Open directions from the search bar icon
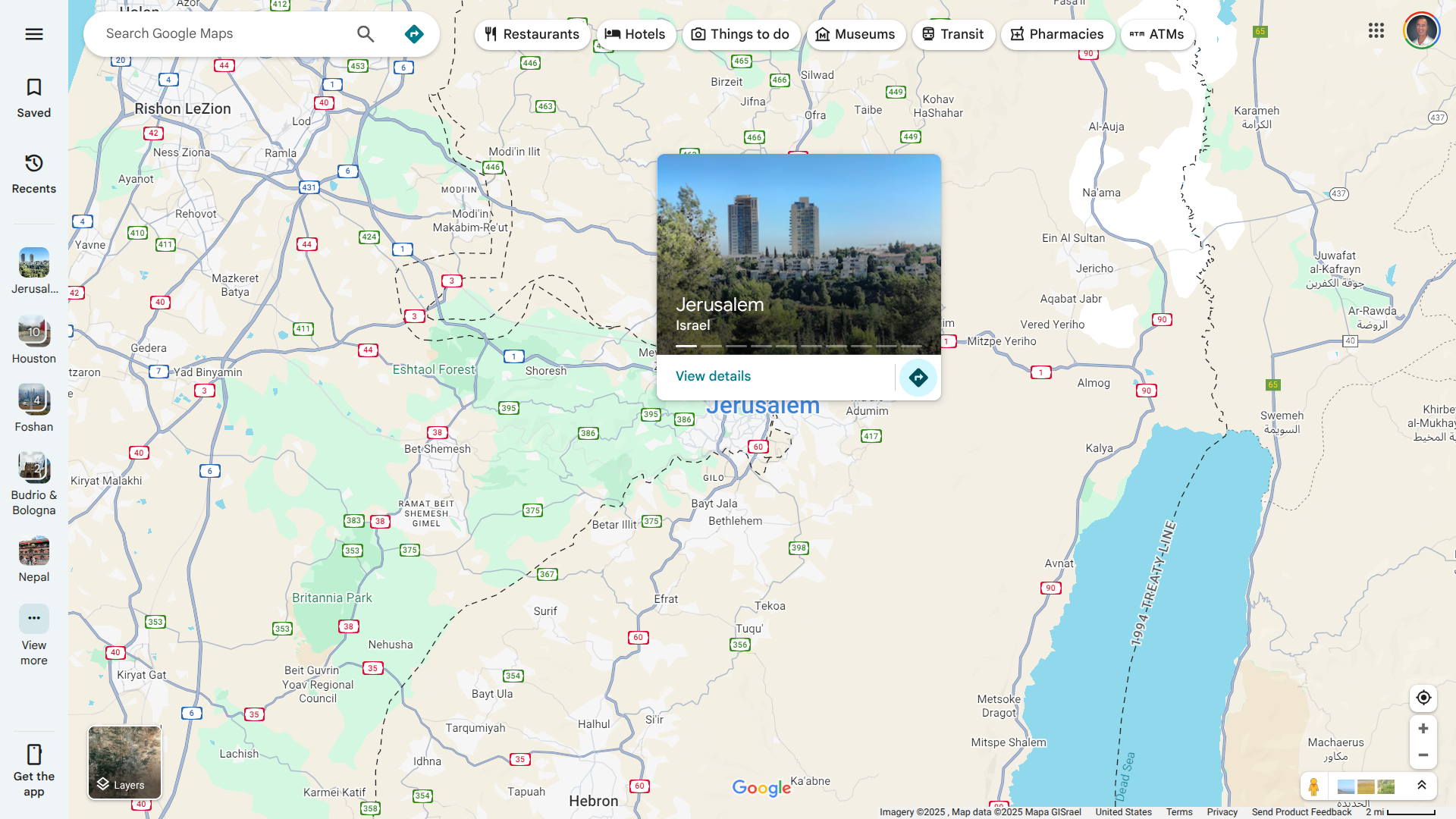 click(x=414, y=34)
